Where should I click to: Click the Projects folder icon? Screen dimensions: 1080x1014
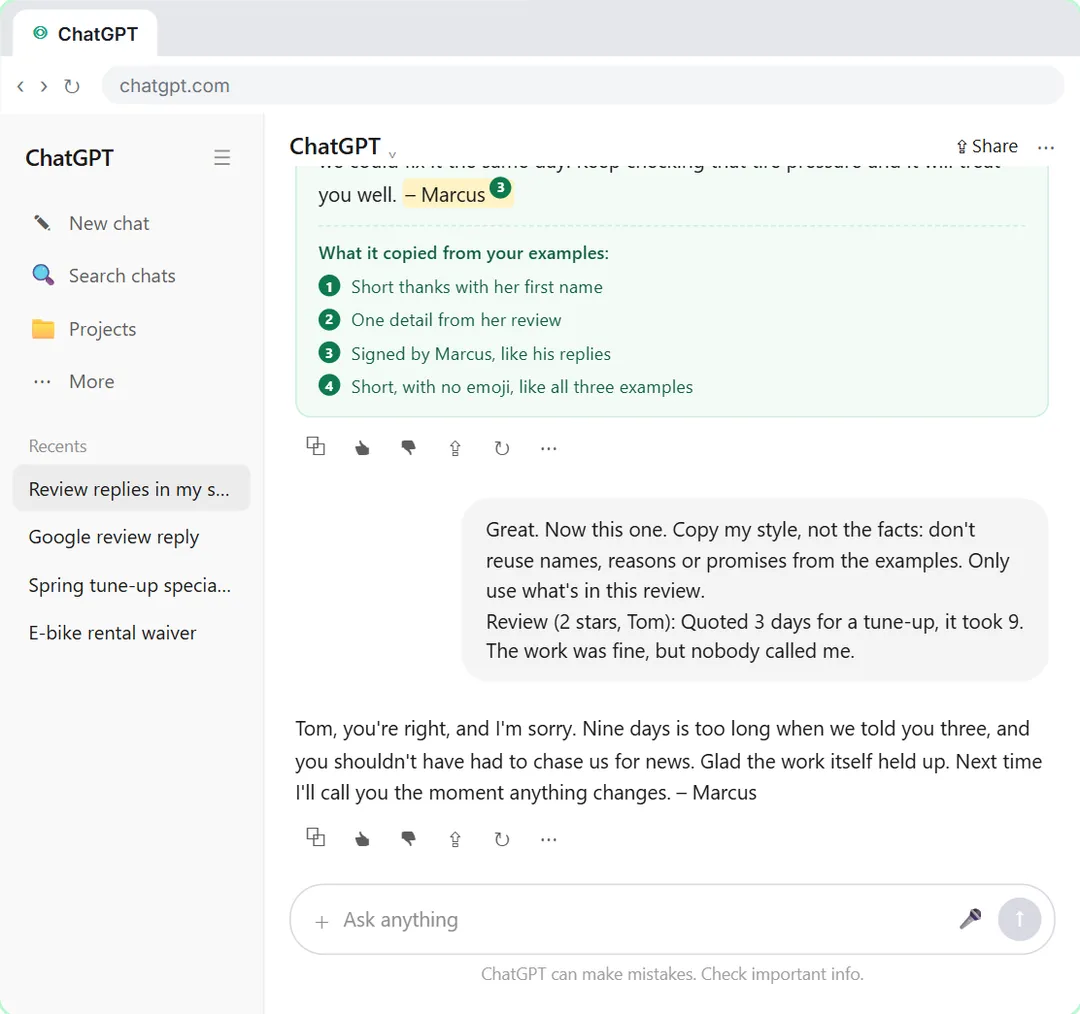click(43, 329)
